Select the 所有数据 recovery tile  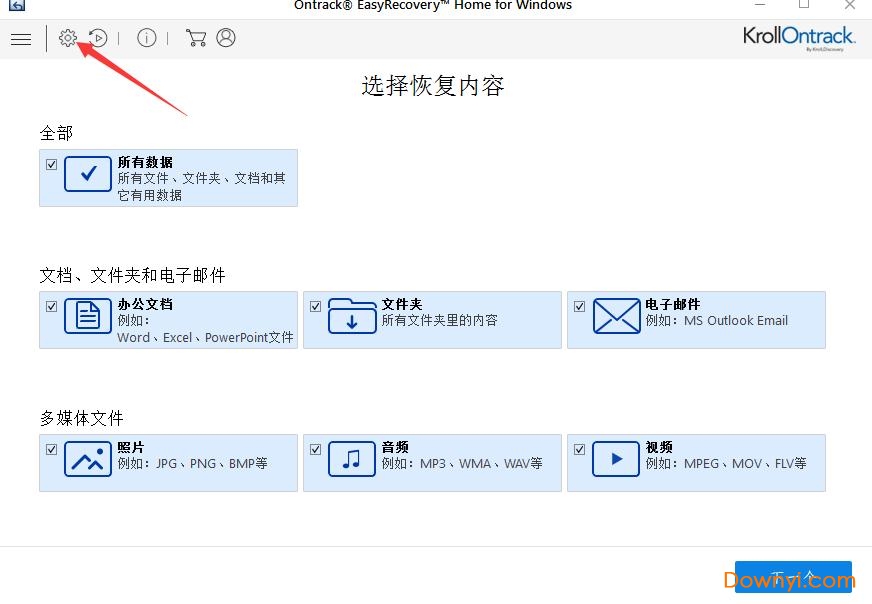click(x=168, y=178)
